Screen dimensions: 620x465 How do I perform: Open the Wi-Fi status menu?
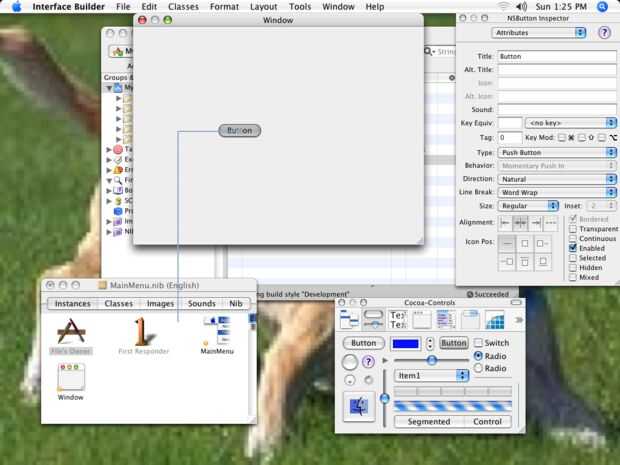[503, 6]
